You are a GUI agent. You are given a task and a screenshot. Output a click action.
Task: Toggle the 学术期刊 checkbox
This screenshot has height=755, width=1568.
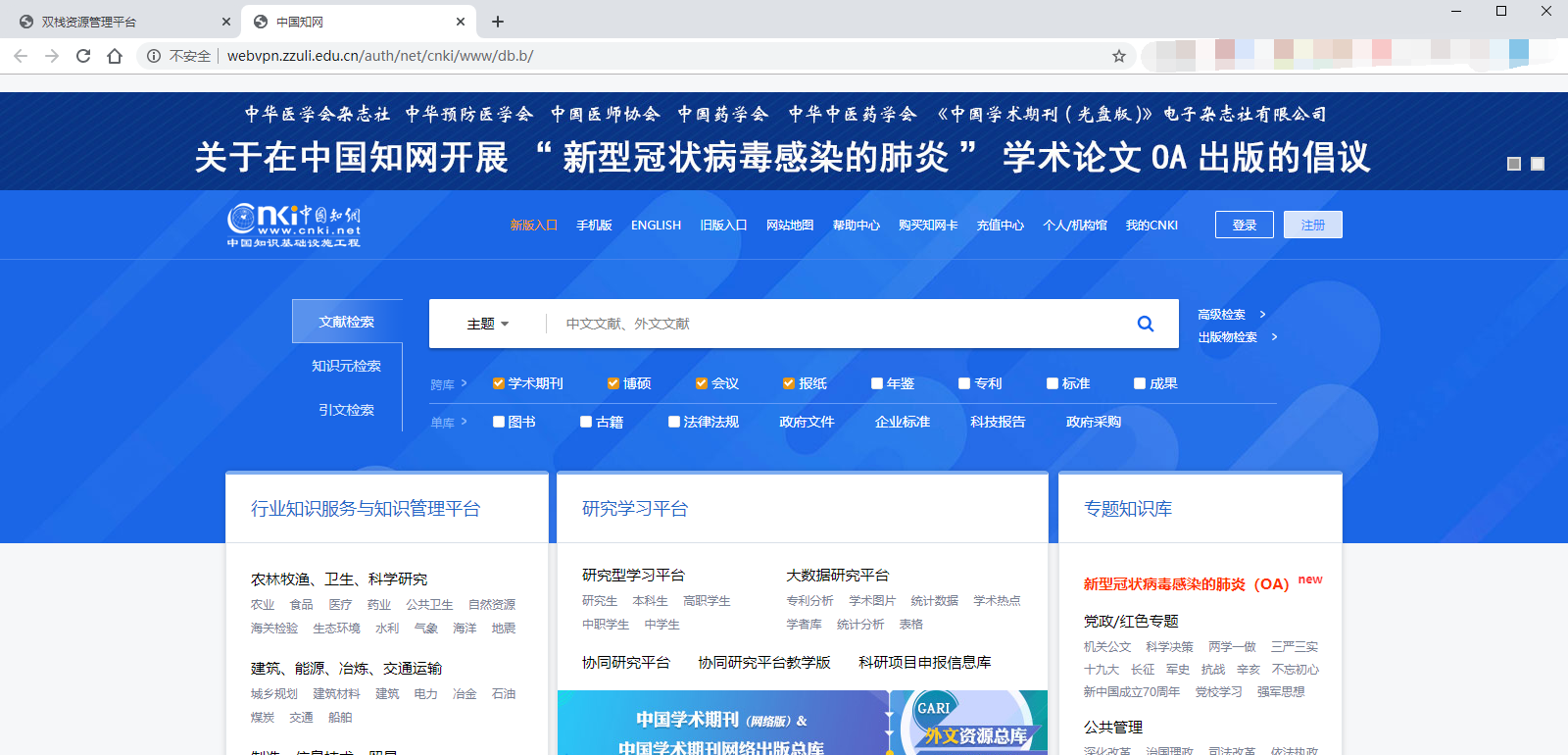[x=499, y=383]
